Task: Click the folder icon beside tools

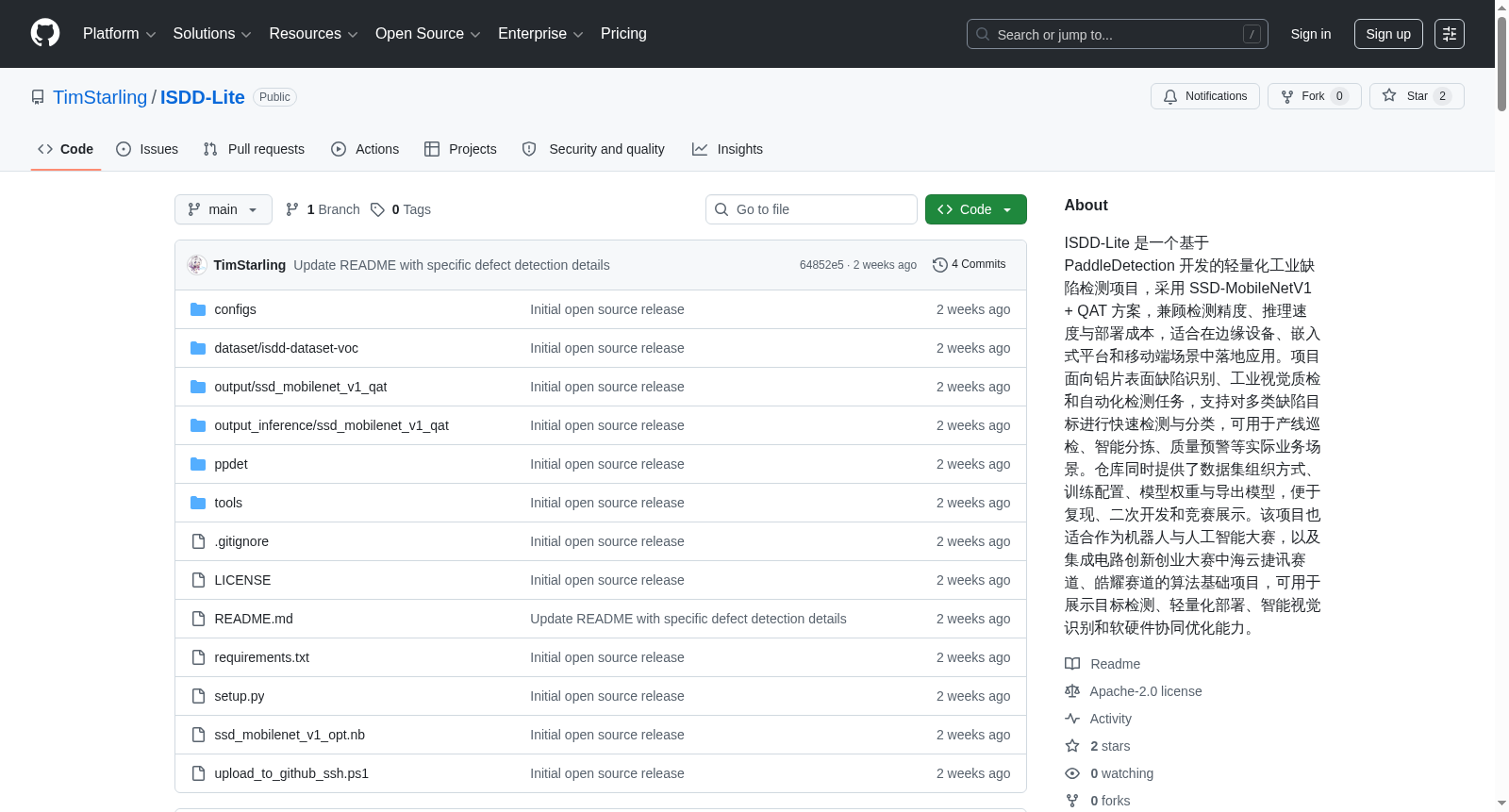Action: point(198,503)
